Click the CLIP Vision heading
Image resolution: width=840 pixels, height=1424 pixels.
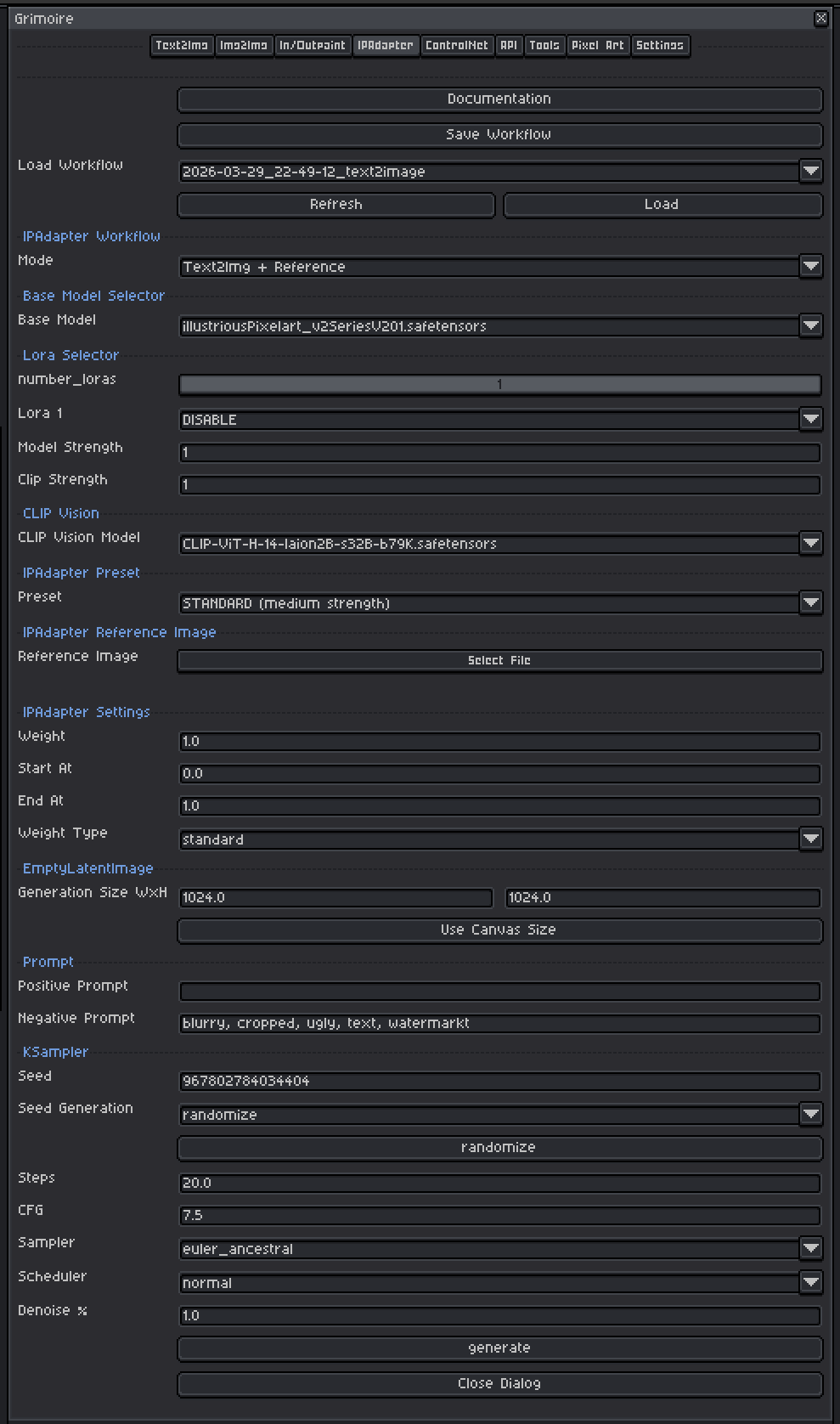click(60, 514)
